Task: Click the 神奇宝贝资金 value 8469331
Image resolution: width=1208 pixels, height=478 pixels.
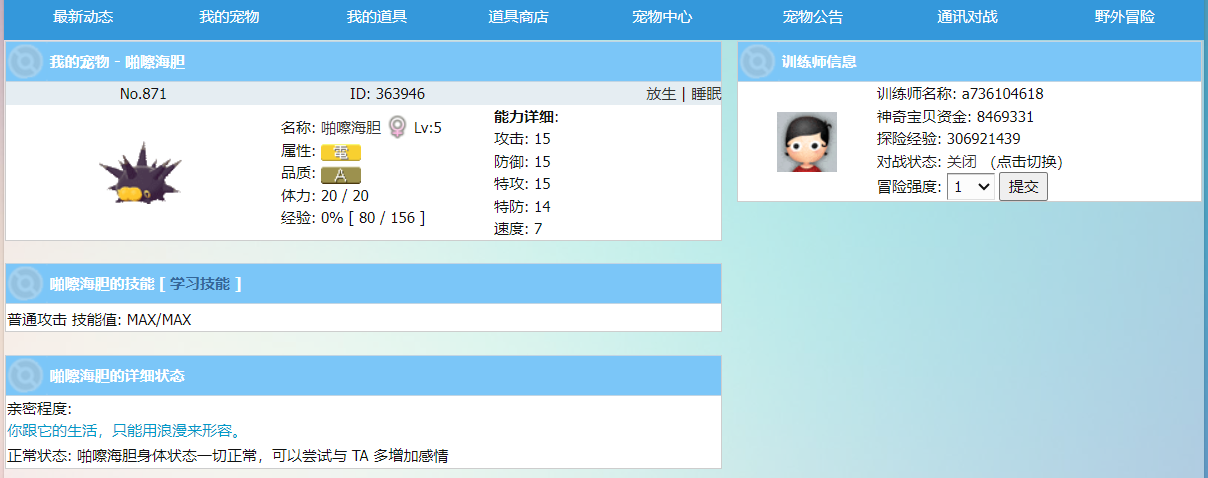Action: pos(1005,116)
